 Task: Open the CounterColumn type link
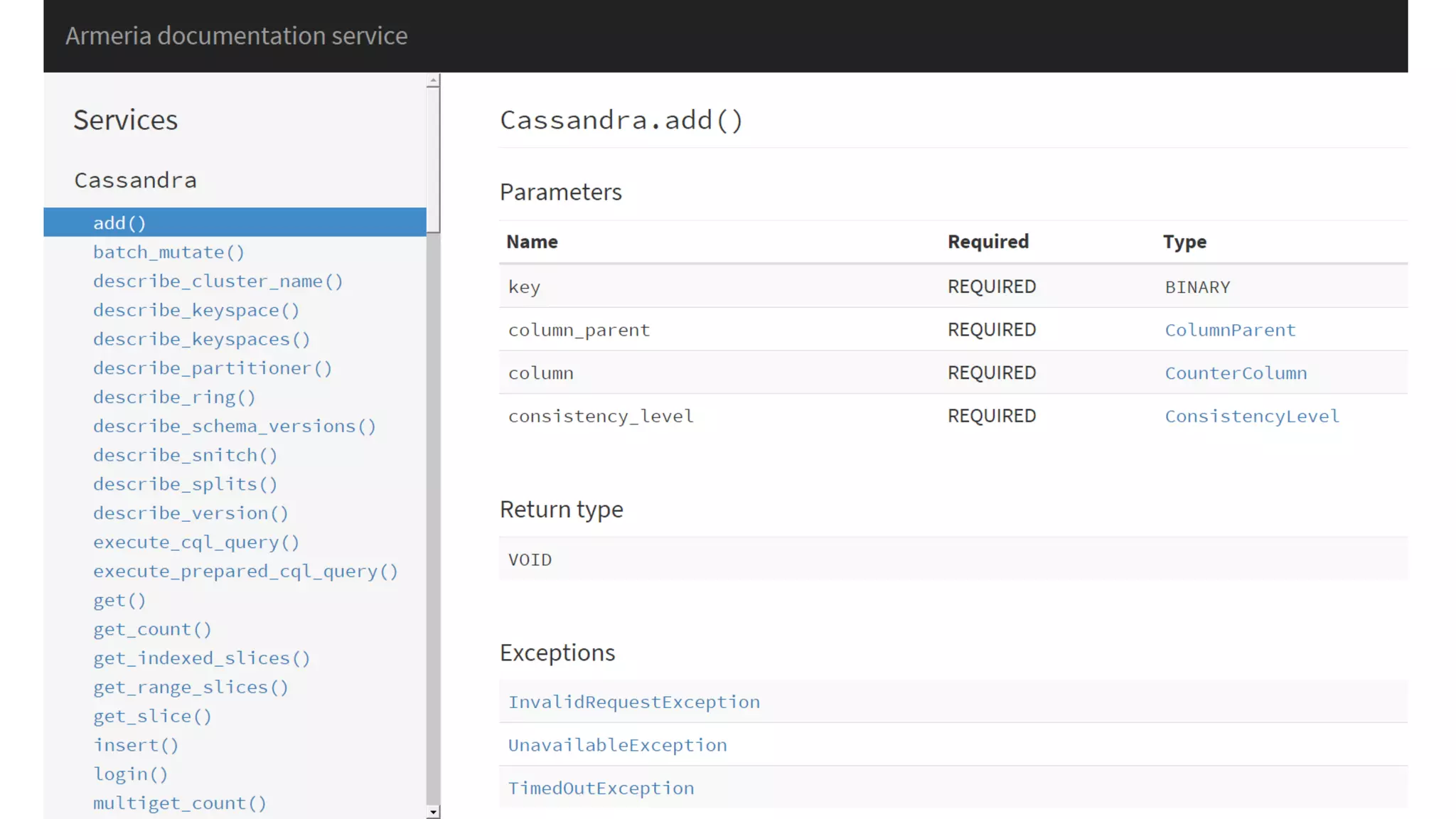[x=1236, y=373]
